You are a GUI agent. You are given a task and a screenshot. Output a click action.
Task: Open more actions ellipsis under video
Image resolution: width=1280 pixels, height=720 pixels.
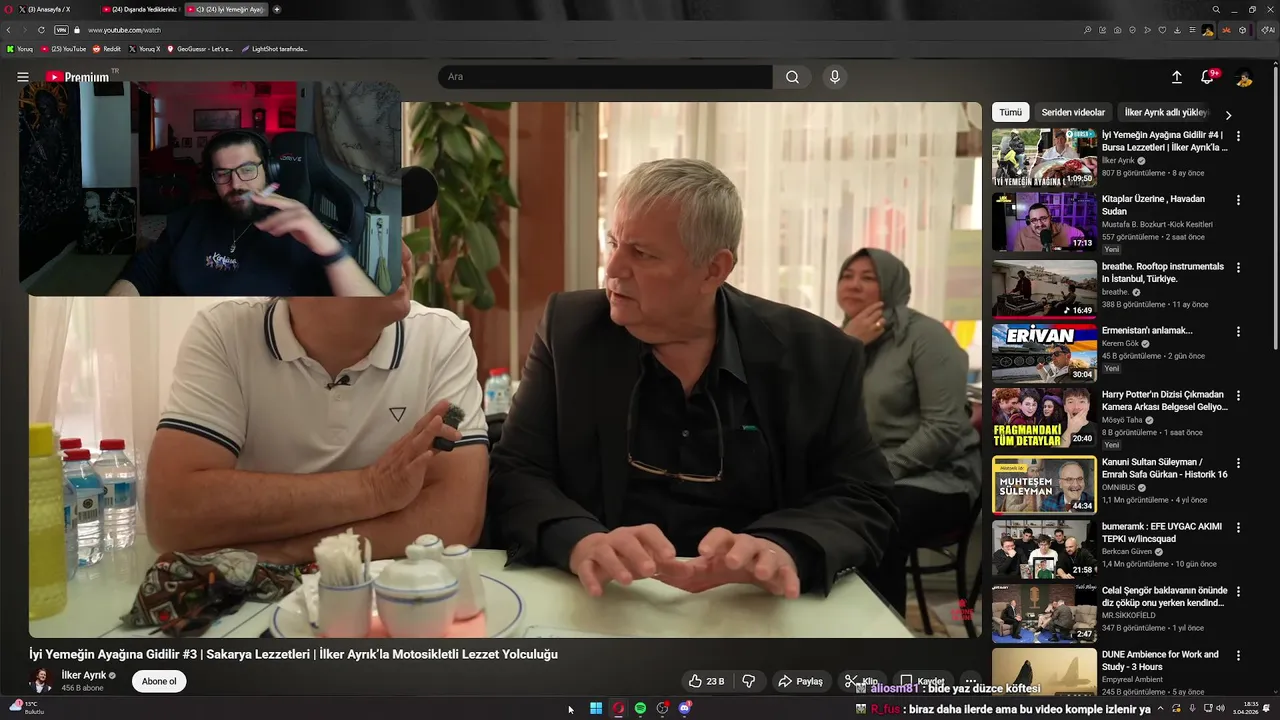click(x=970, y=681)
